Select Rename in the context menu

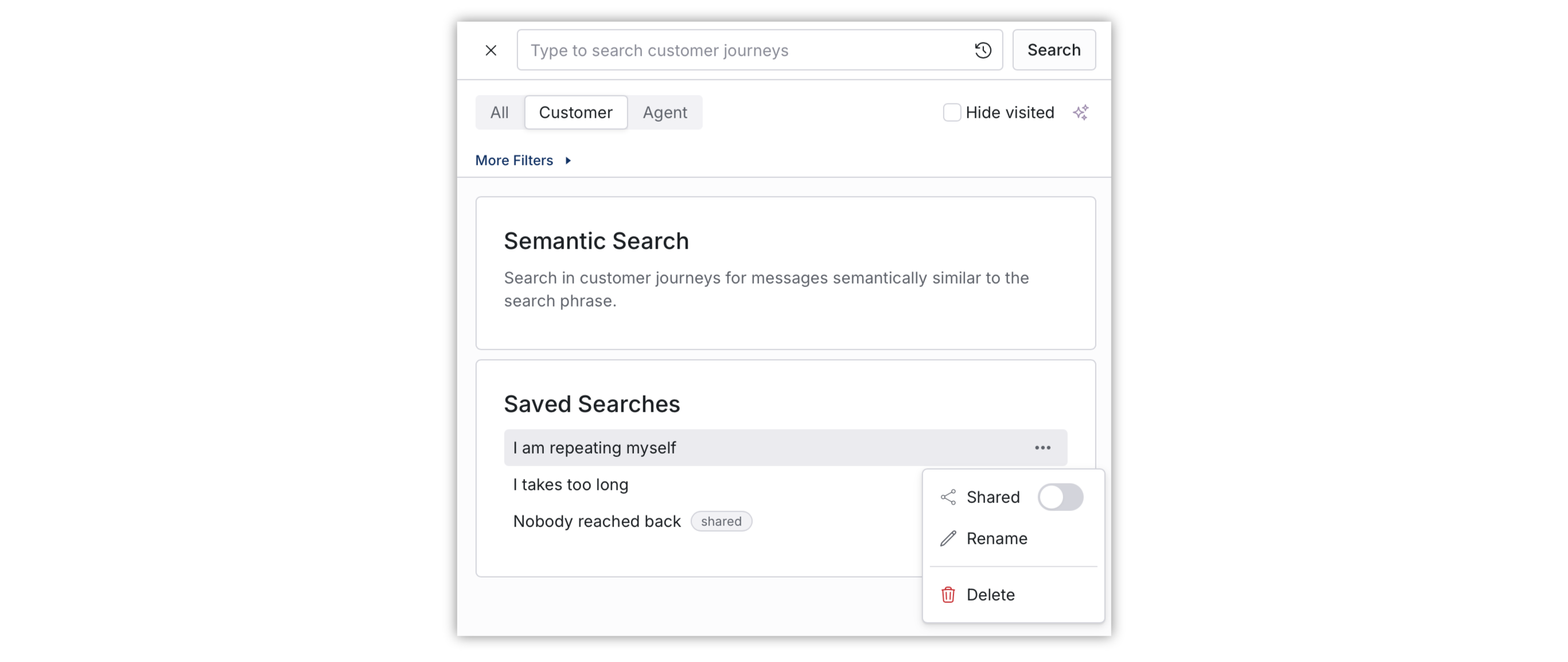point(997,539)
